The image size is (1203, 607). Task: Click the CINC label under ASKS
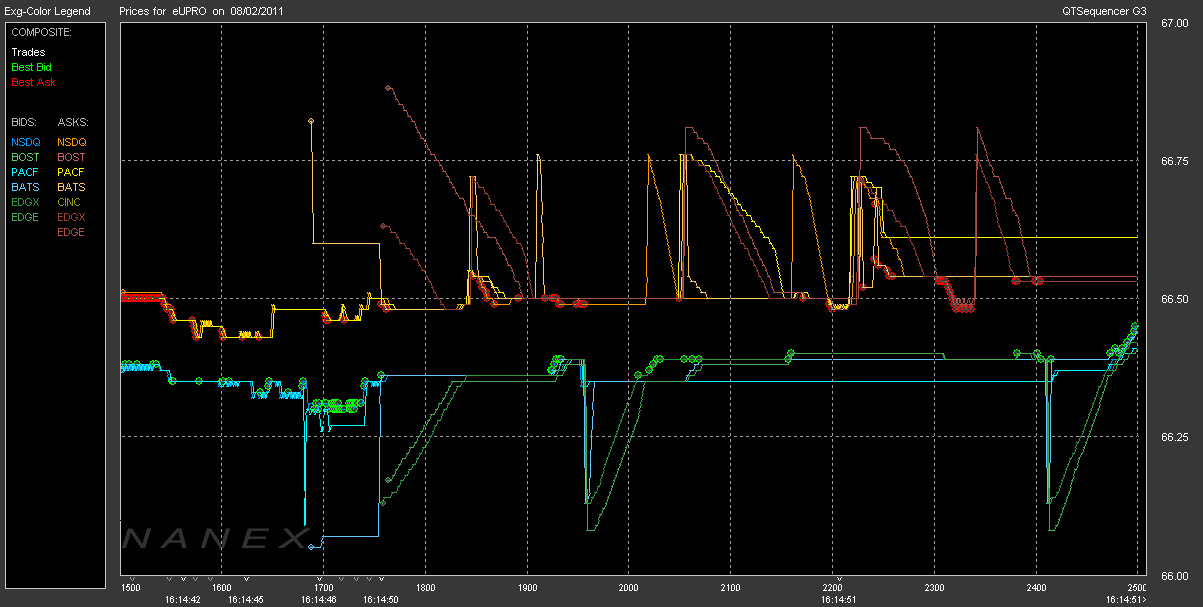point(71,202)
